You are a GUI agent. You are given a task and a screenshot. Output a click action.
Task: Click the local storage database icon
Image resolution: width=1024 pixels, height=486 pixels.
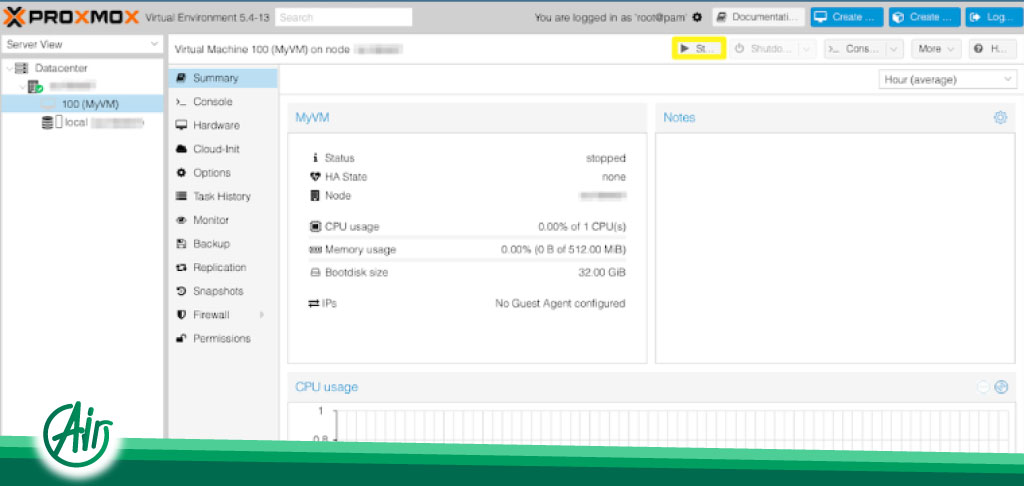click(47, 122)
